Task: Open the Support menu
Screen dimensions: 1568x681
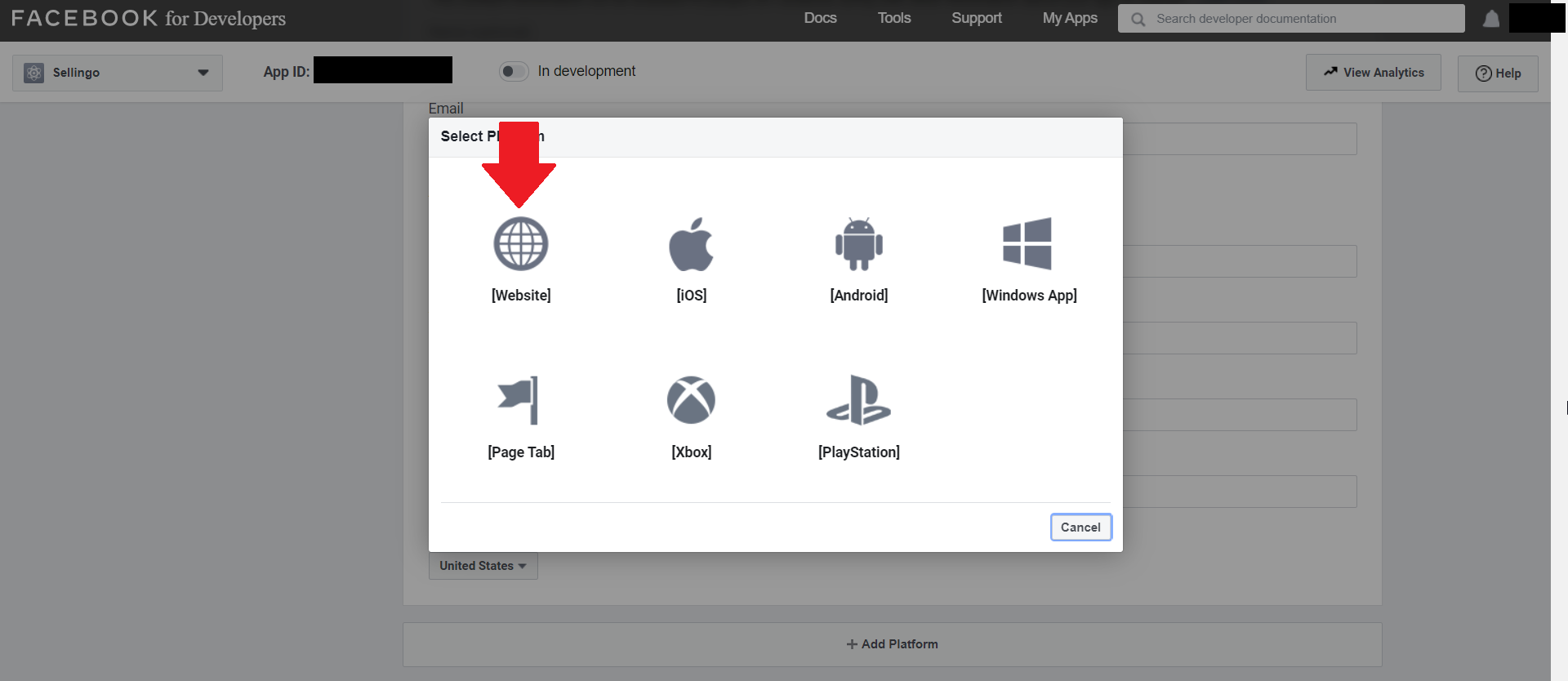Action: point(977,18)
